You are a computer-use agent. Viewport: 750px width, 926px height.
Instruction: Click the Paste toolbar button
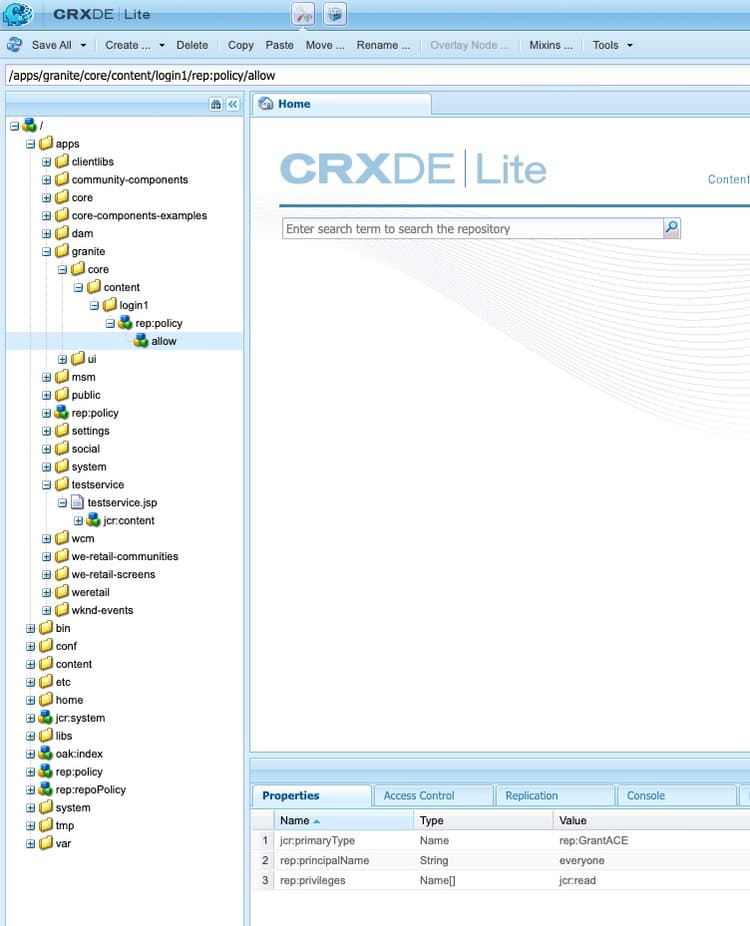[279, 45]
